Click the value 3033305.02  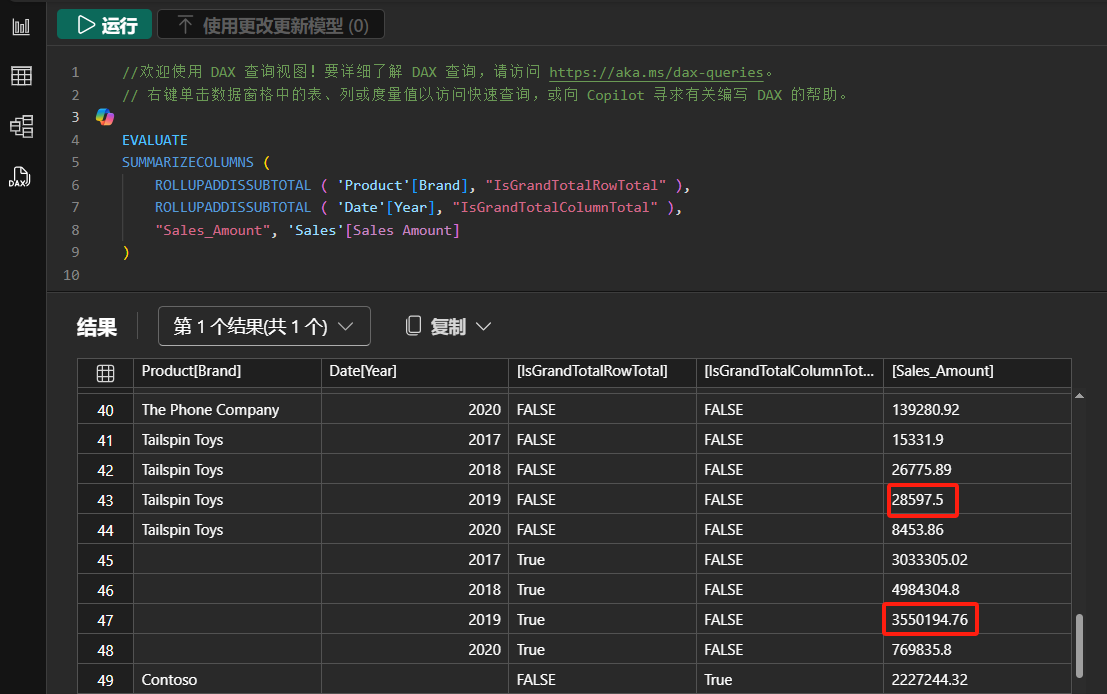tap(929, 560)
